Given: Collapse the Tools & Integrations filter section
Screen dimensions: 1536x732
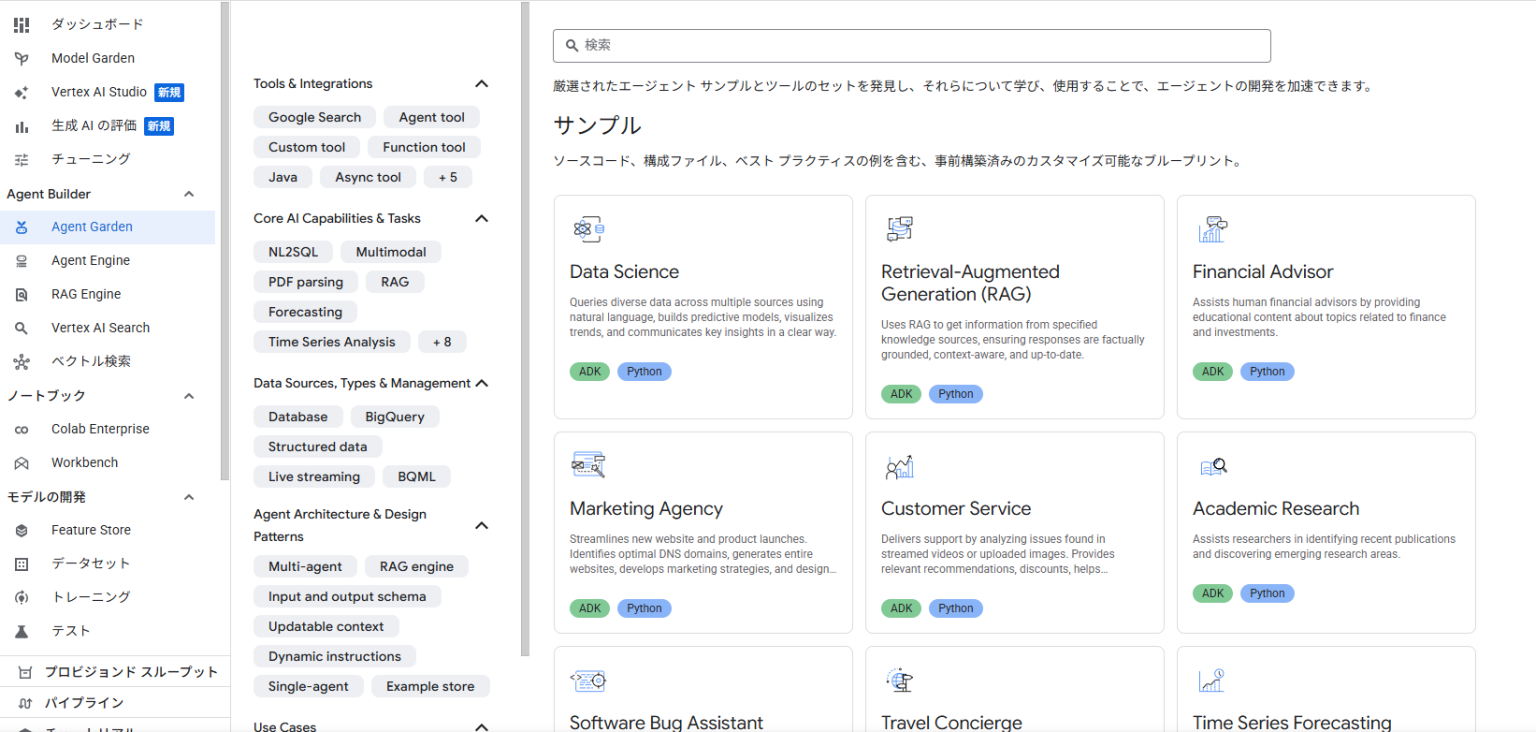Looking at the screenshot, I should point(481,84).
